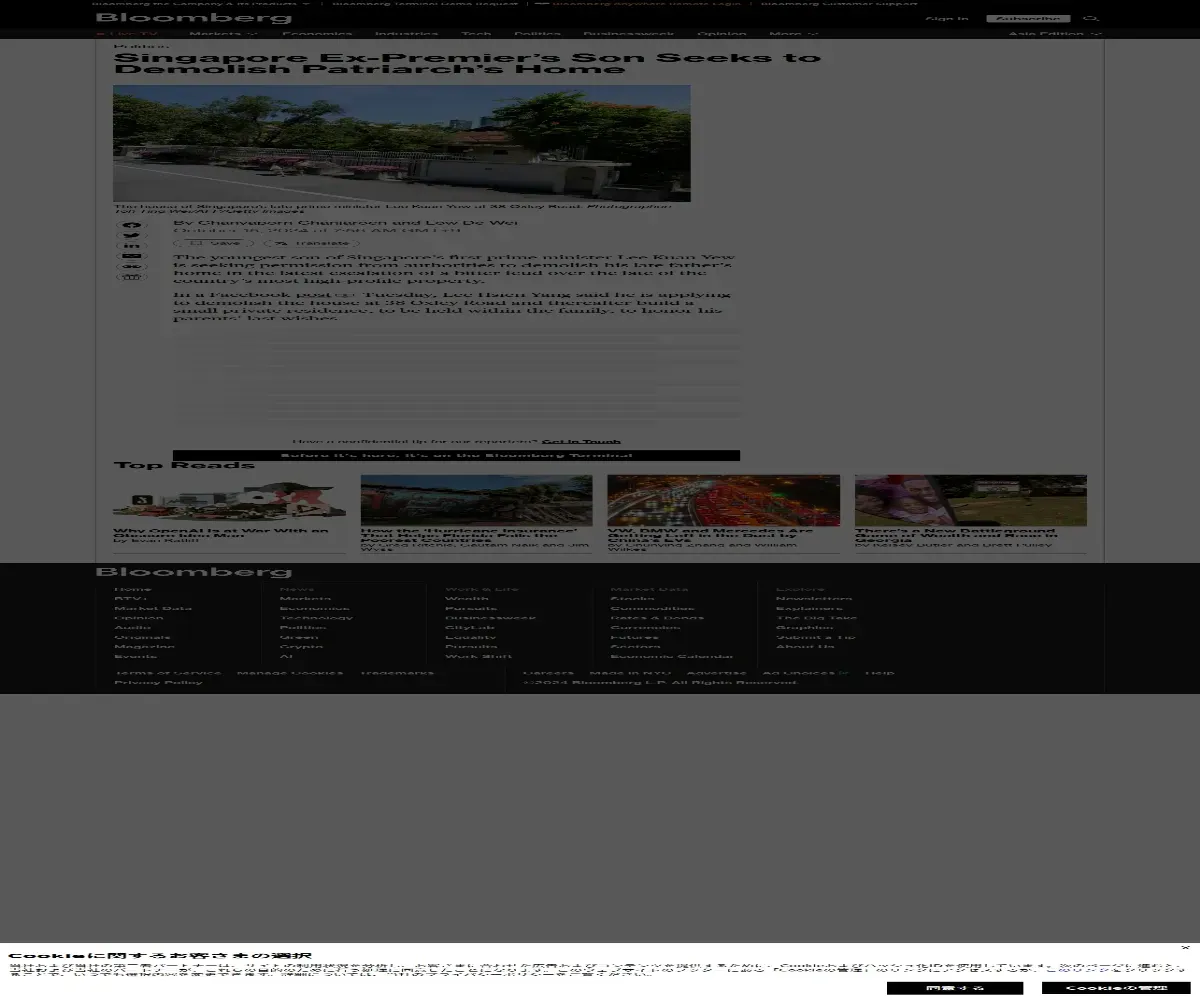
Task: Accept cookies with the agree button
Action: [955, 988]
